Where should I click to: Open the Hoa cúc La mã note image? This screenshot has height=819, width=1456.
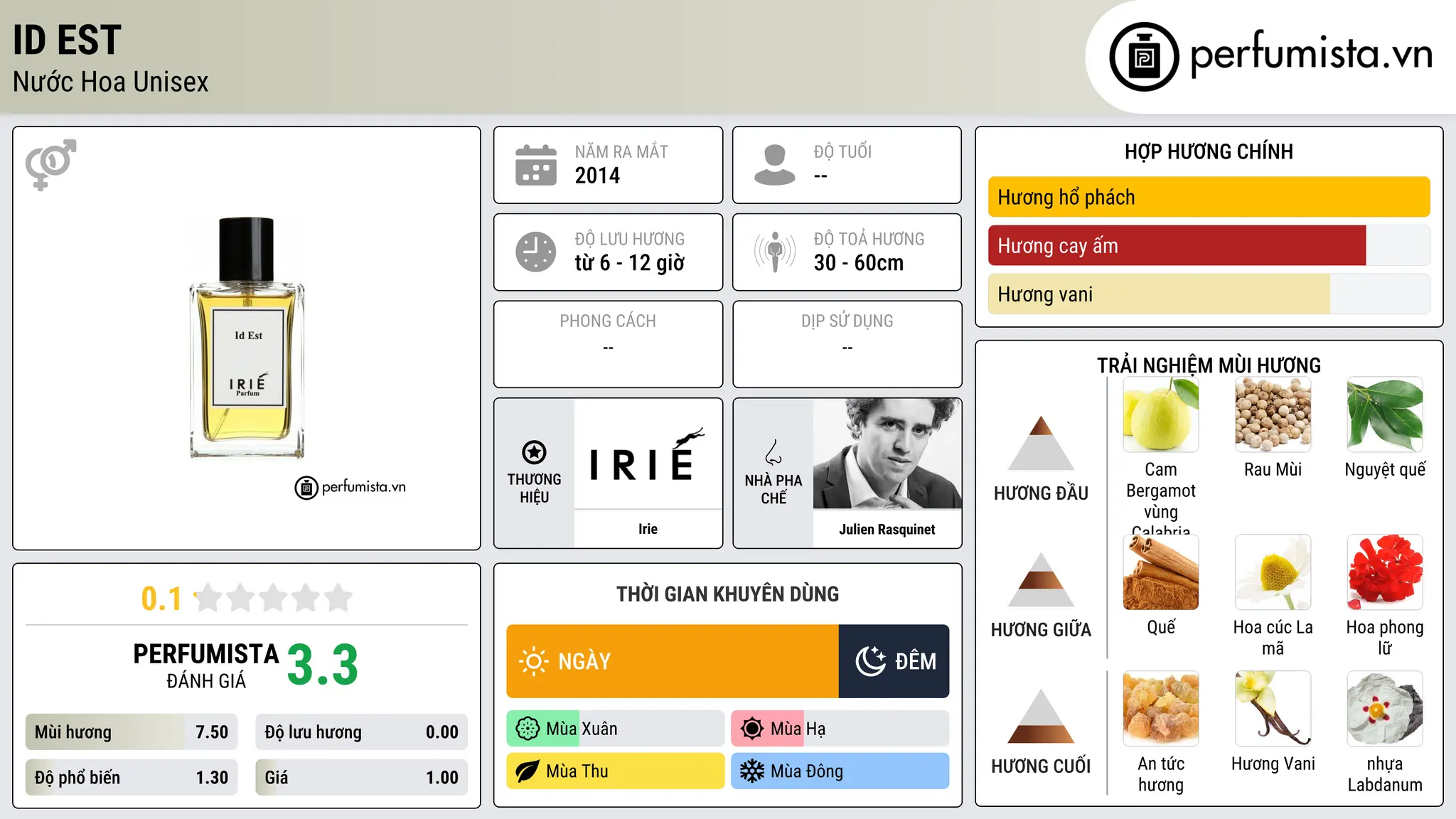(x=1273, y=572)
